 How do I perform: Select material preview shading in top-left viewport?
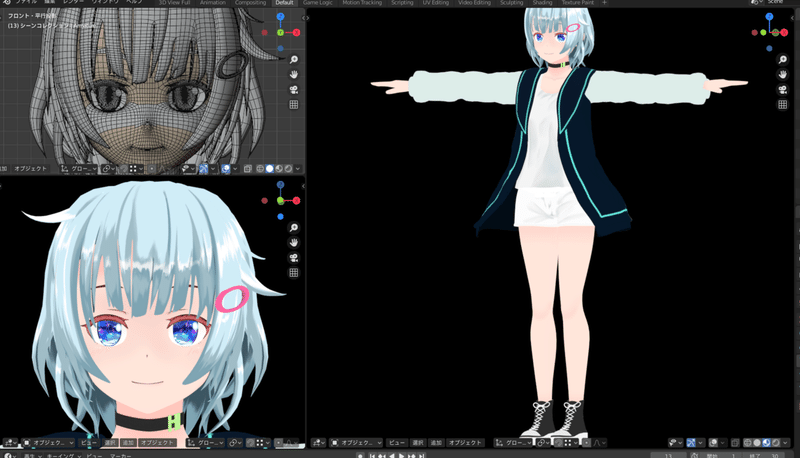279,169
